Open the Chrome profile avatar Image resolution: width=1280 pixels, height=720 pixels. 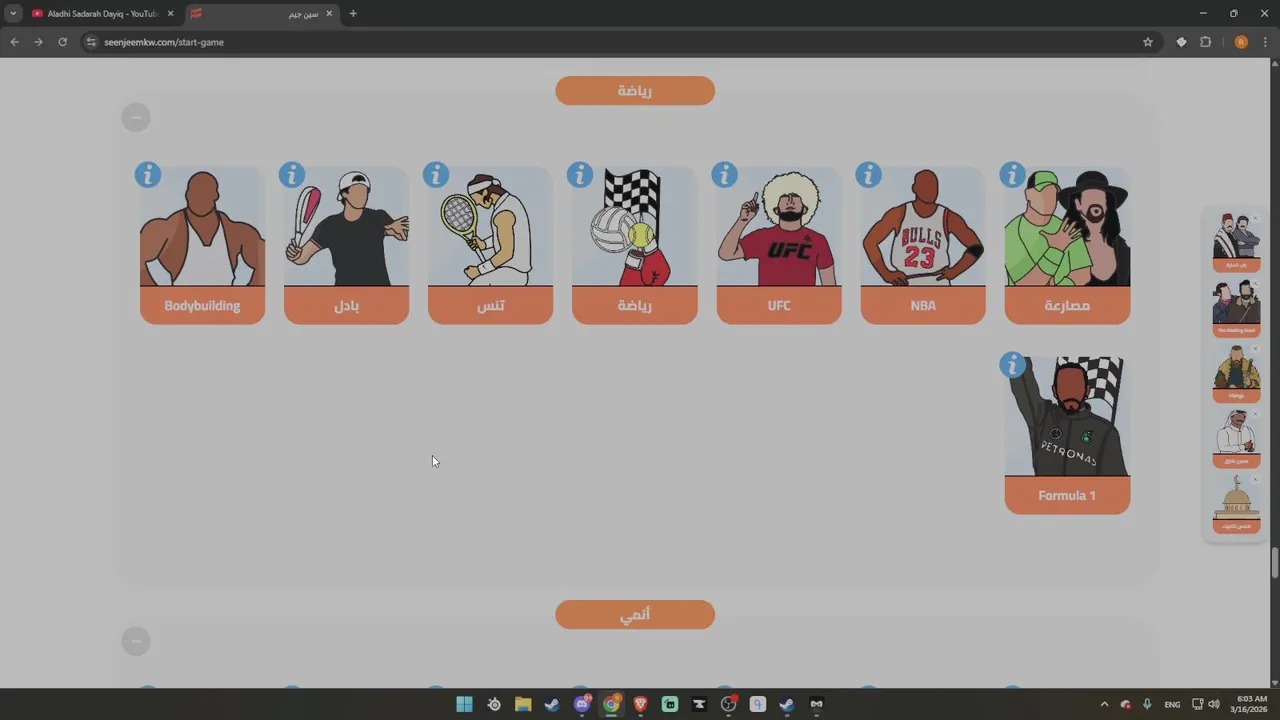pyautogui.click(x=1241, y=42)
